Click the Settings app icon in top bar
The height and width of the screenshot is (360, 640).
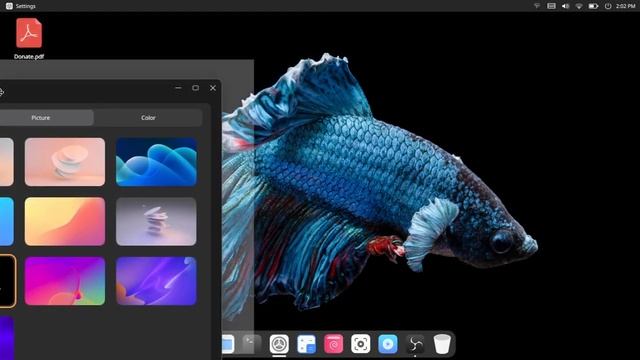(9, 6)
